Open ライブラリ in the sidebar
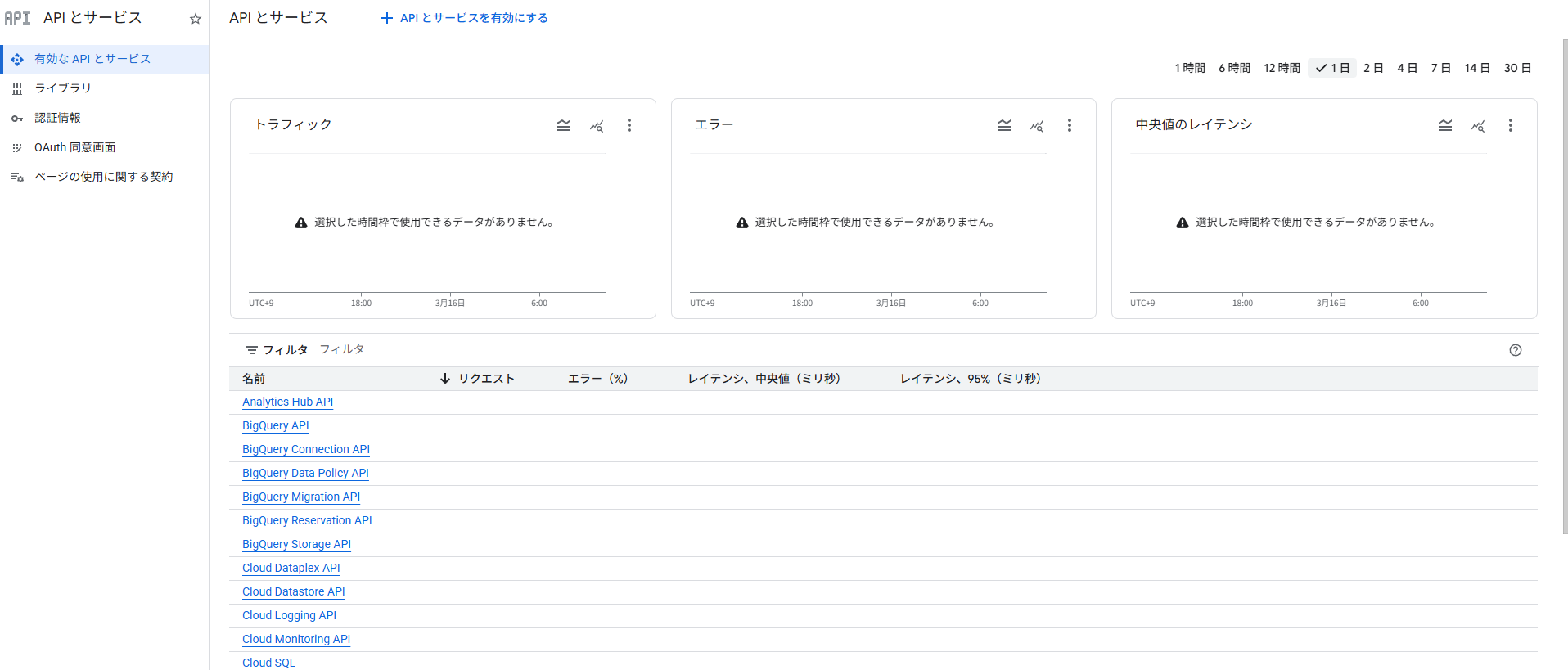 63,88
